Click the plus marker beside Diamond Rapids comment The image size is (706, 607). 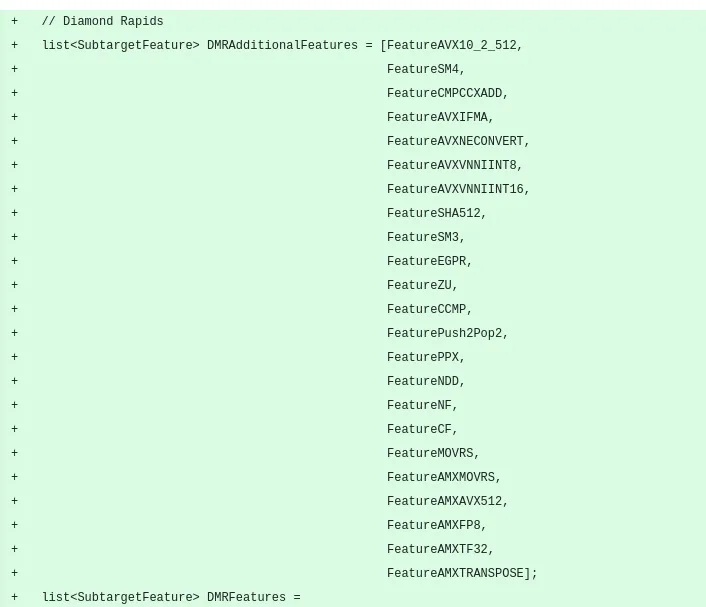[x=14, y=21]
